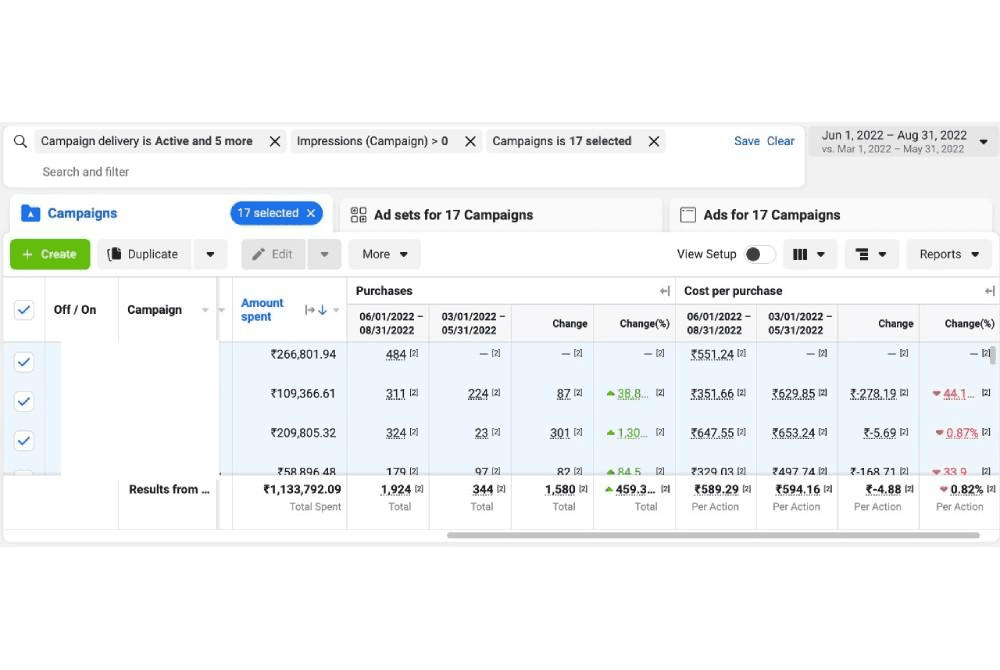Click the Off / On column header
Image resolution: width=1000 pixels, height=670 pixels.
click(75, 310)
